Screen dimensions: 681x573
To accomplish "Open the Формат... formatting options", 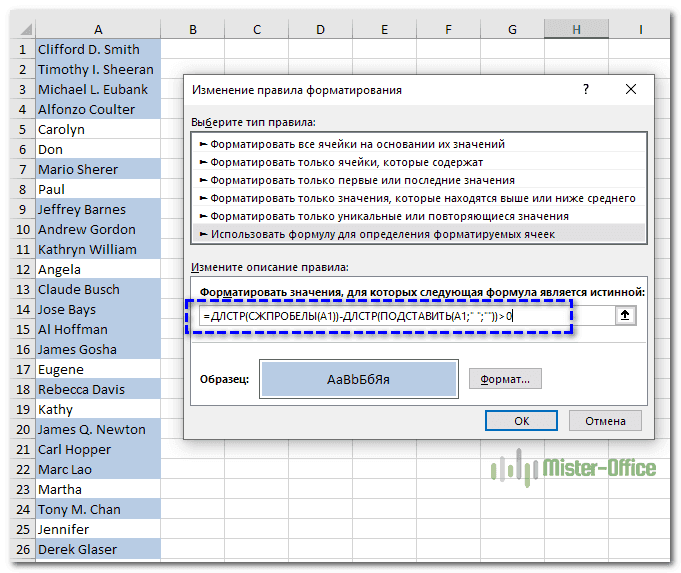I will pyautogui.click(x=505, y=379).
